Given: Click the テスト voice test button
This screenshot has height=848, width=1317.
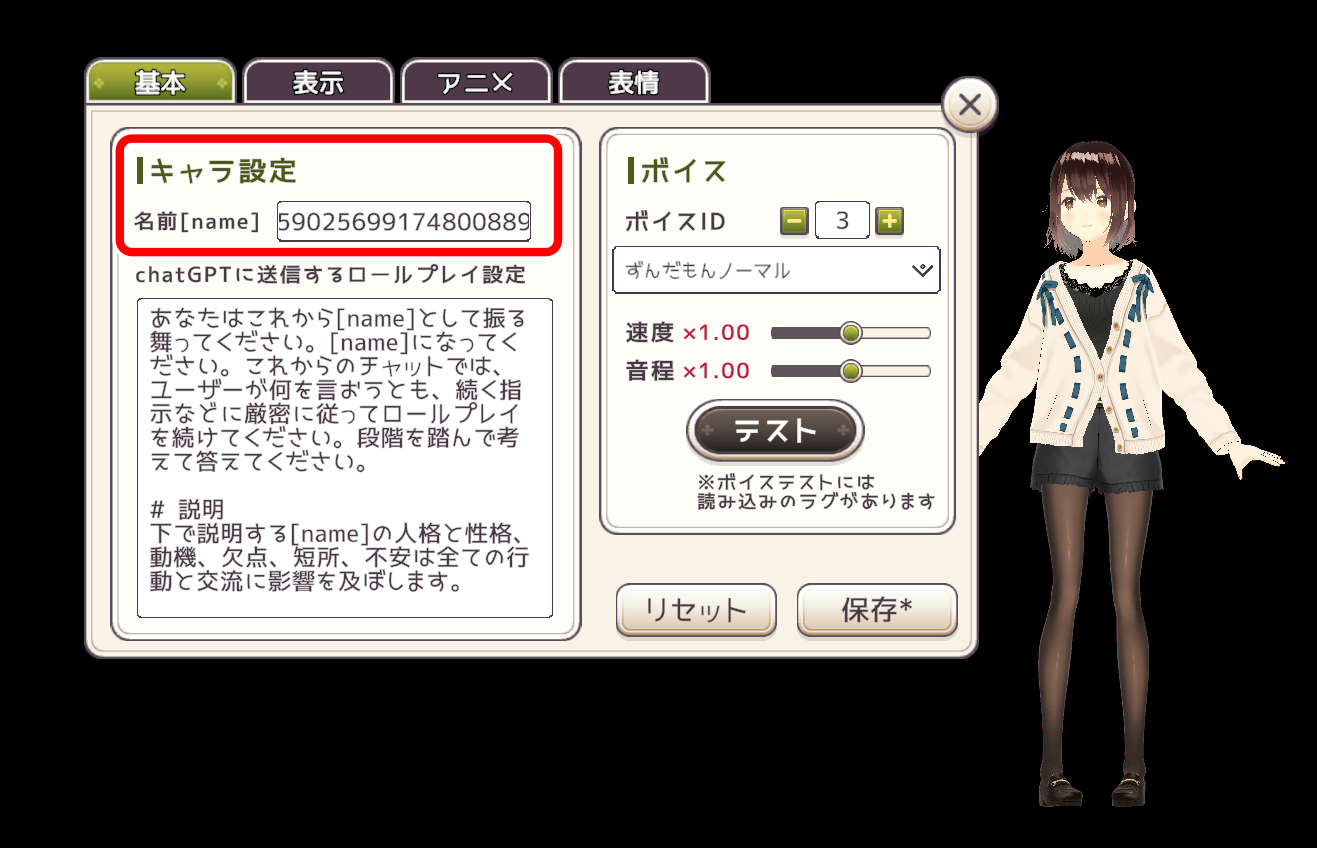Looking at the screenshot, I should click(x=775, y=431).
